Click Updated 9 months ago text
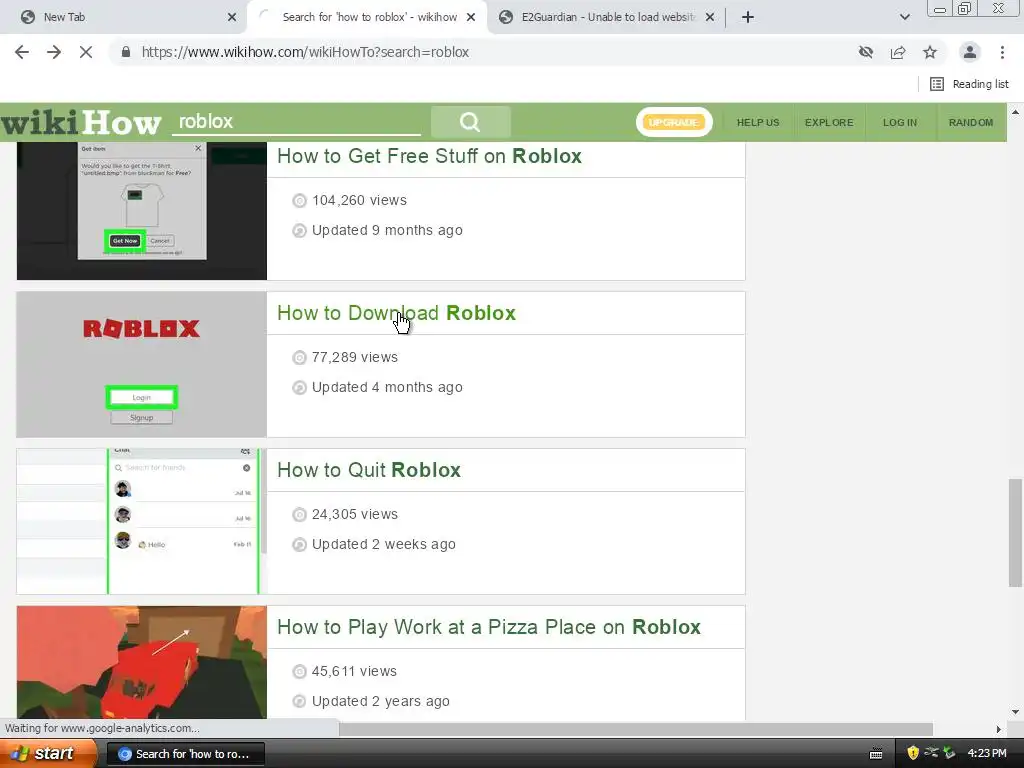 pyautogui.click(x=387, y=231)
